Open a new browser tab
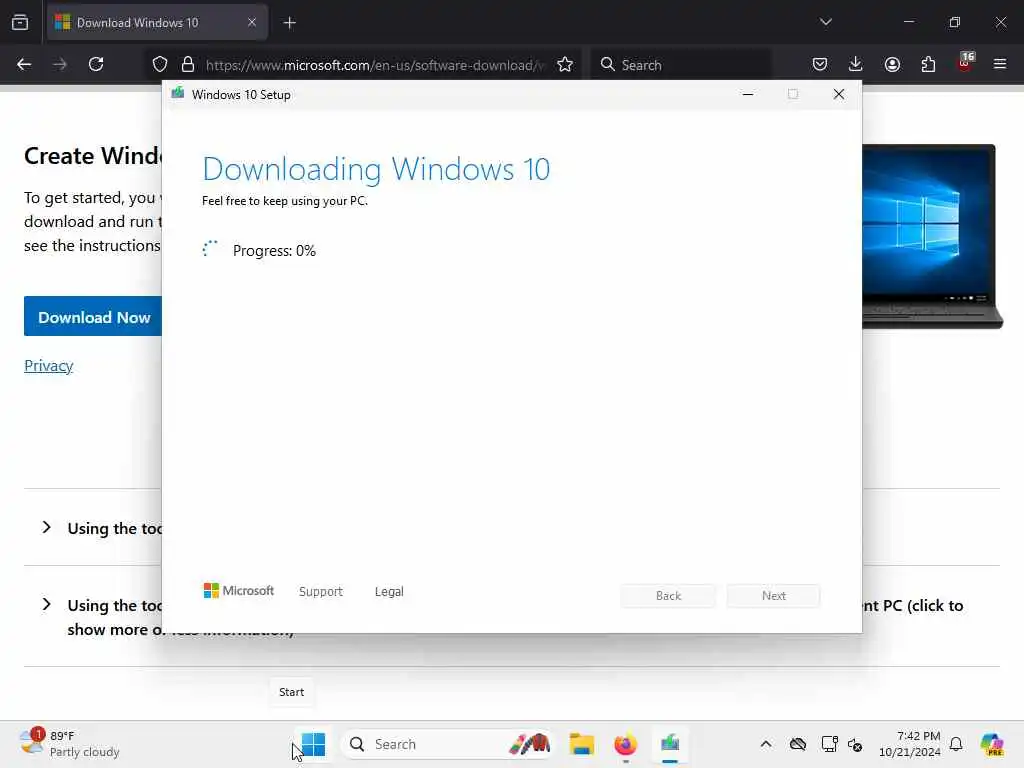Image resolution: width=1024 pixels, height=768 pixels. (x=290, y=23)
